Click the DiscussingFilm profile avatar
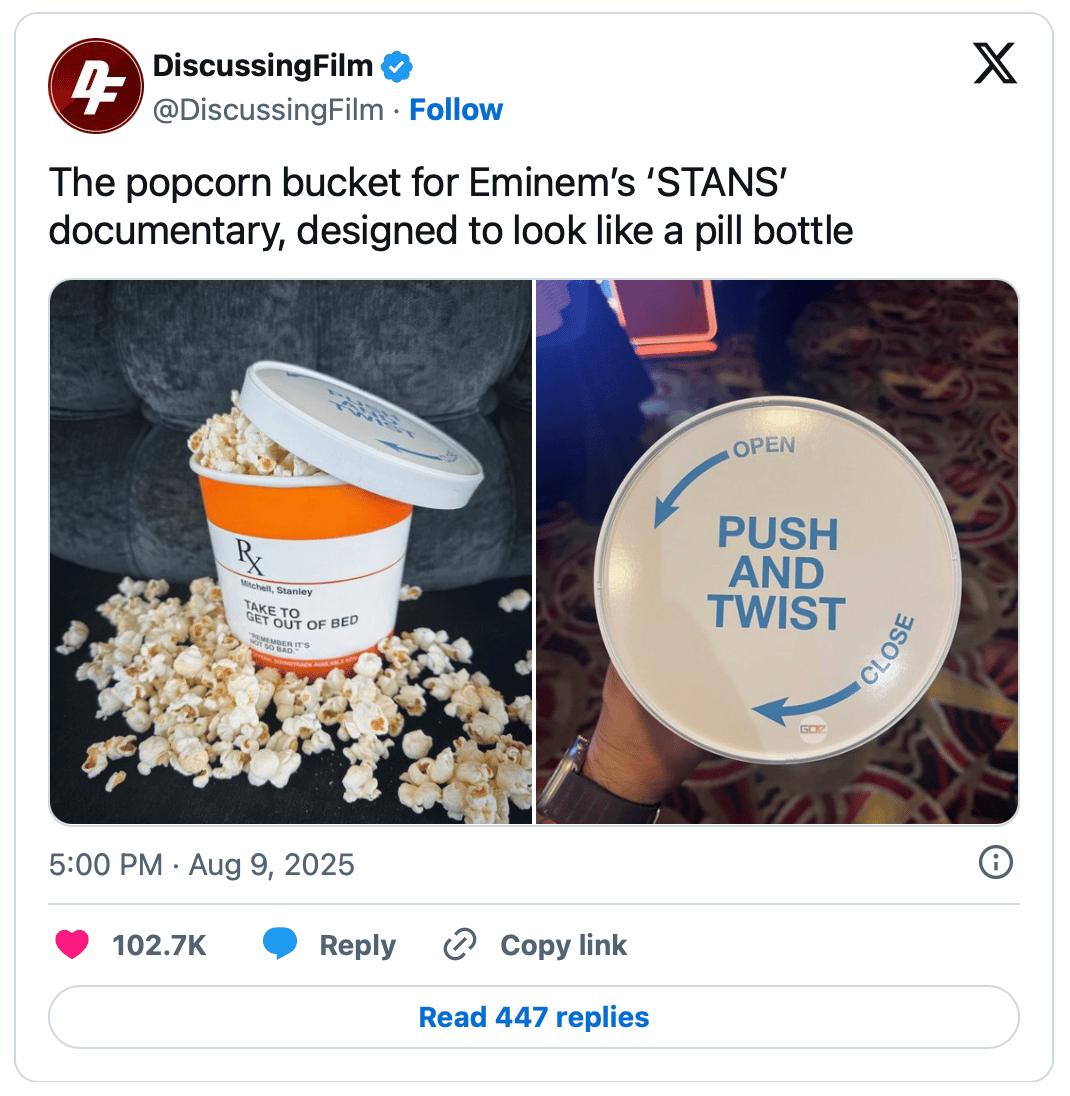The height and width of the screenshot is (1096, 1070). pos(96,86)
